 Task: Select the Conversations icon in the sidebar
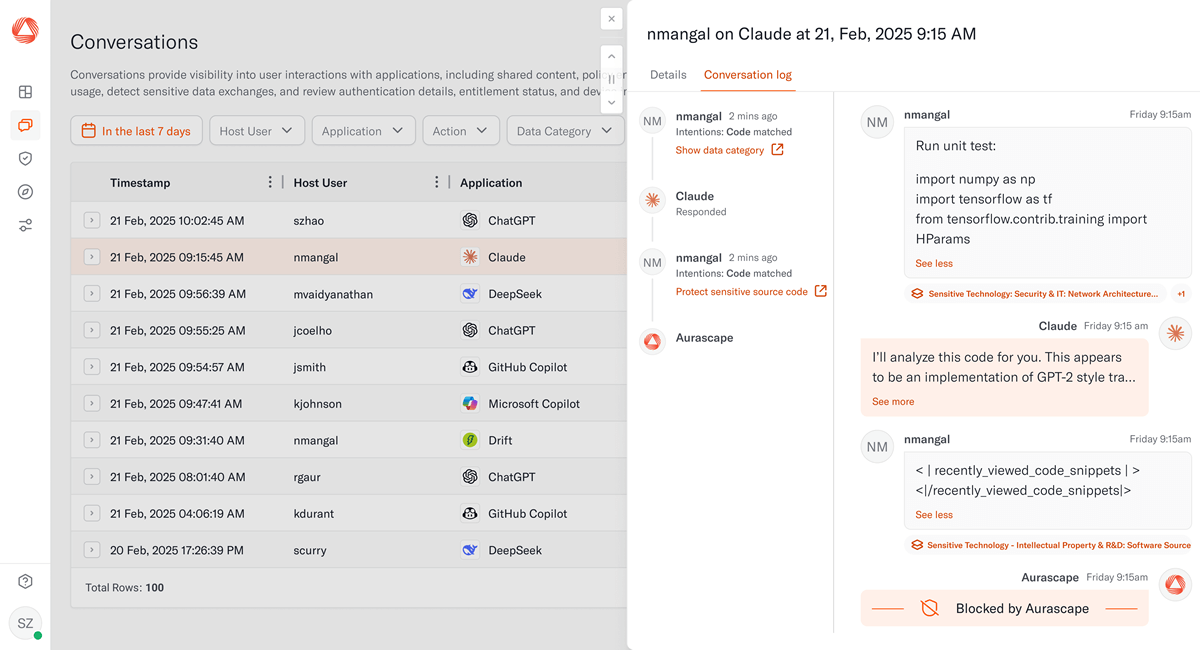click(25, 125)
